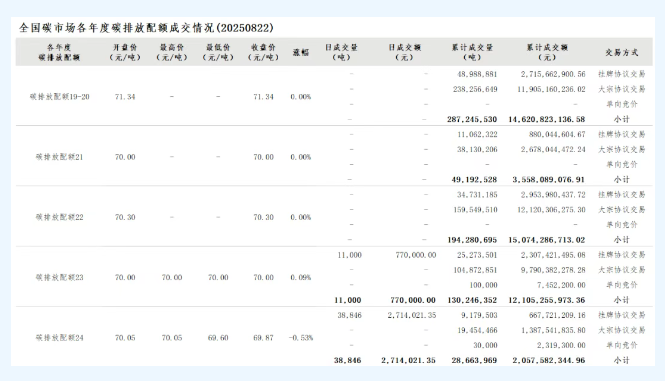Click subtotal volume 194,280,695
665x381 pixels.
pos(472,240)
